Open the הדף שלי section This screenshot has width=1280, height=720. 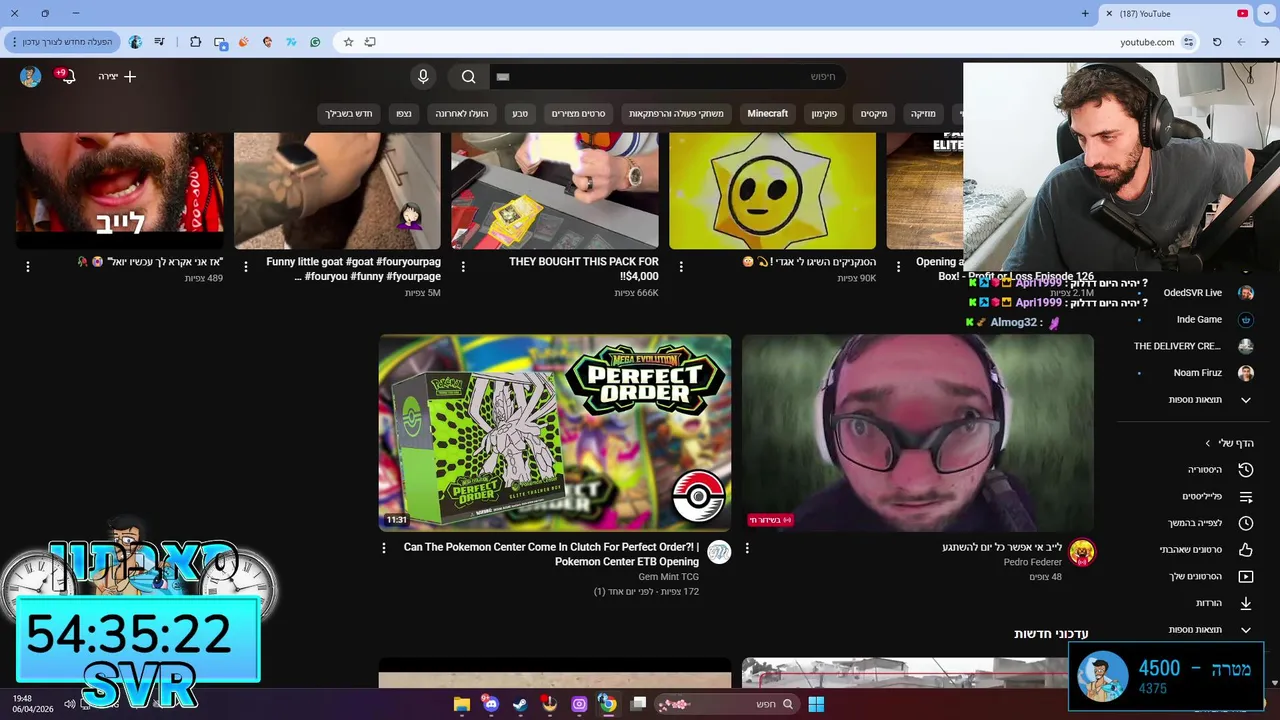1229,443
